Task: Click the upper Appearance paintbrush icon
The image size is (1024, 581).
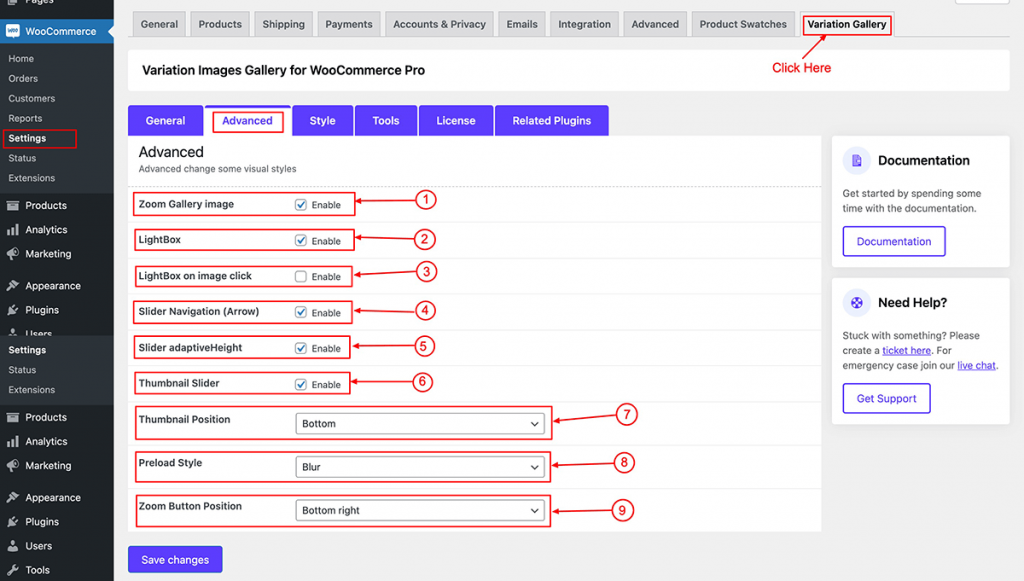Action: [x=12, y=286]
